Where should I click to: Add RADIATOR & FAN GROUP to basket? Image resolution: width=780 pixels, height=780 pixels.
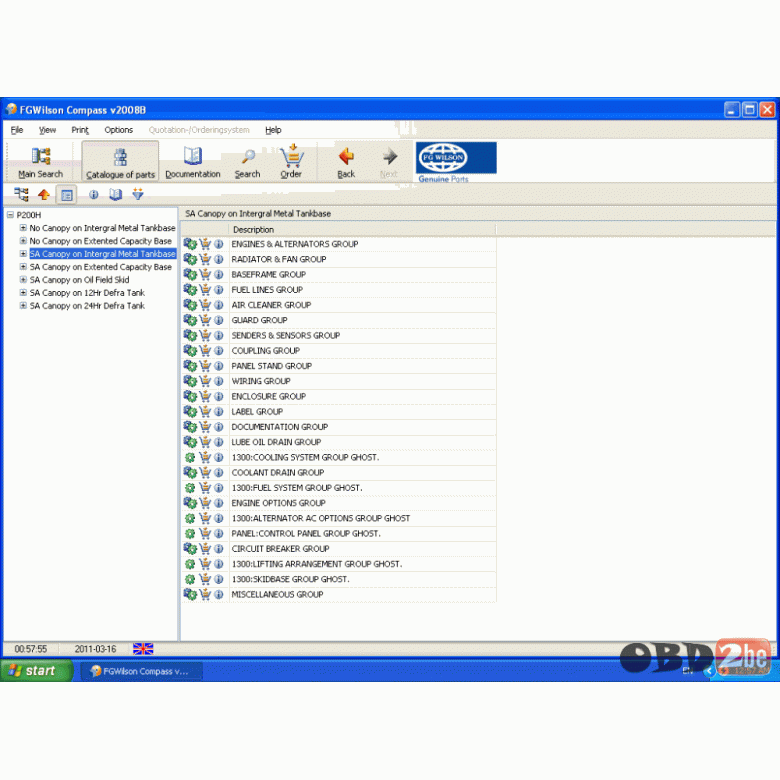(205, 259)
